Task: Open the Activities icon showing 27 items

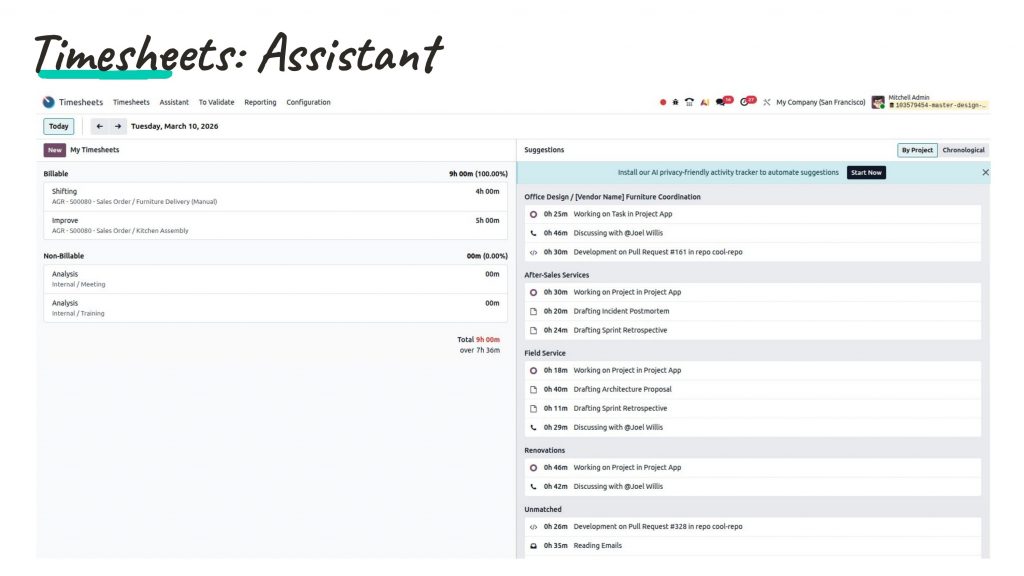Action: pos(747,101)
